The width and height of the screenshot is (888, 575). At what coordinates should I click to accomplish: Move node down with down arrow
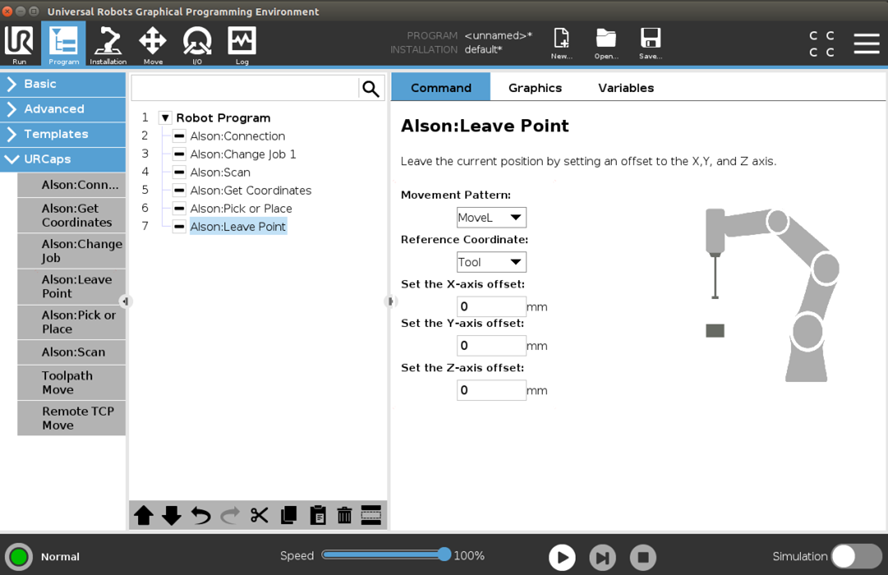[172, 516]
